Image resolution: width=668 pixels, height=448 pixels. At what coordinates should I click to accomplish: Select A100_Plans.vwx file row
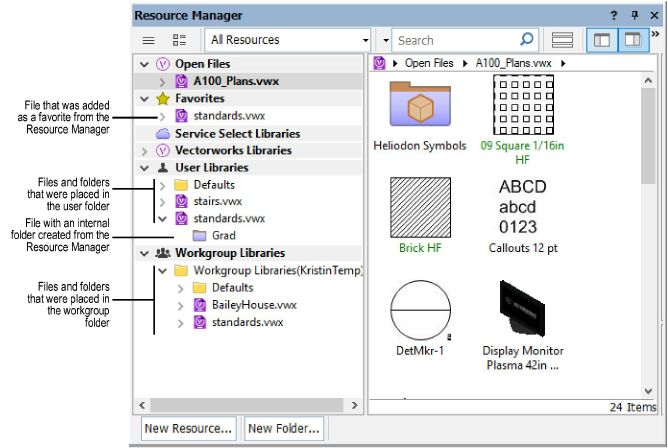pos(249,81)
